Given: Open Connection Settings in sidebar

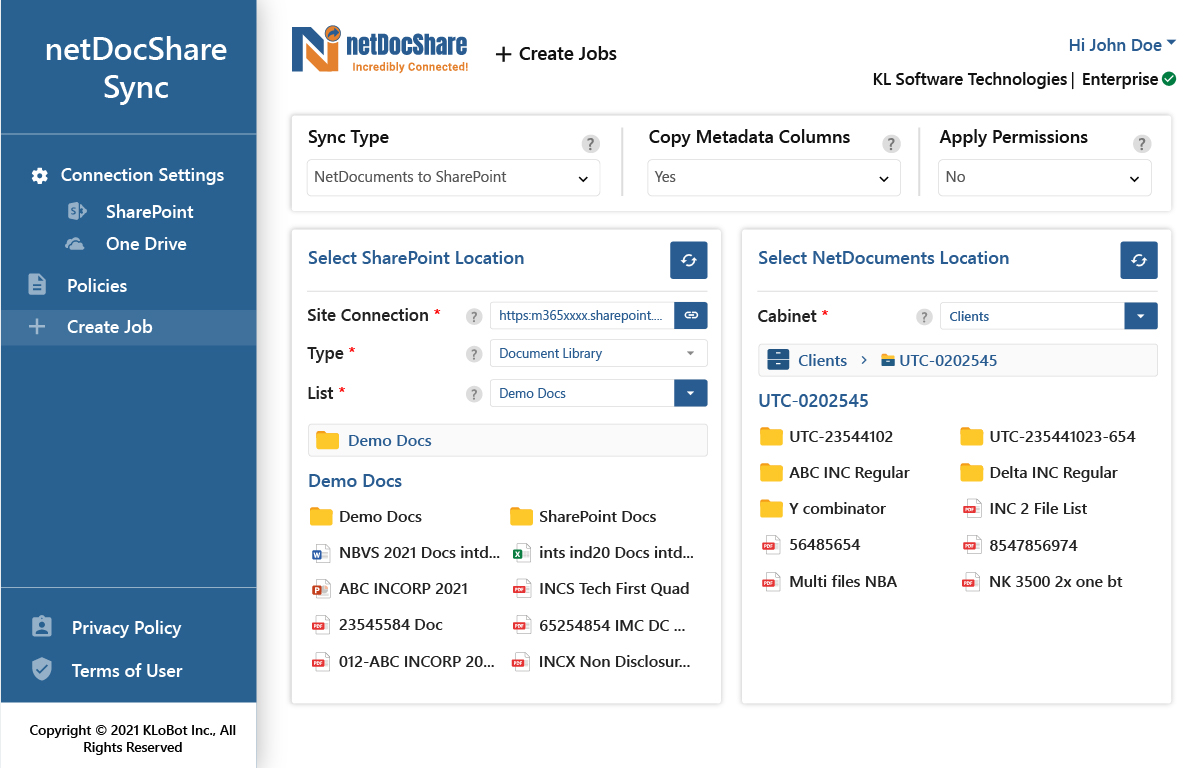Looking at the screenshot, I should point(142,175).
